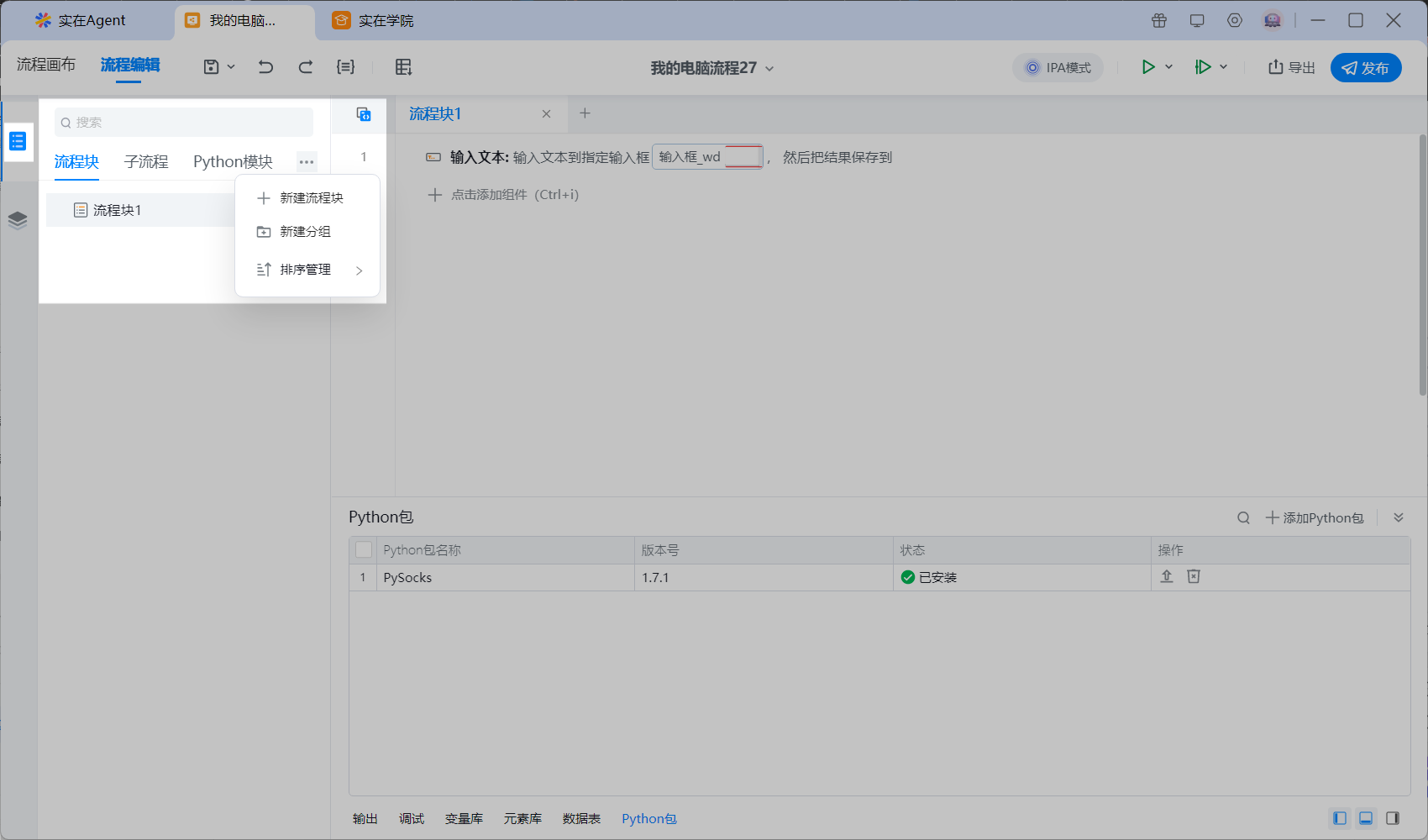Undo the last action
The width and height of the screenshot is (1428, 840).
[265, 67]
